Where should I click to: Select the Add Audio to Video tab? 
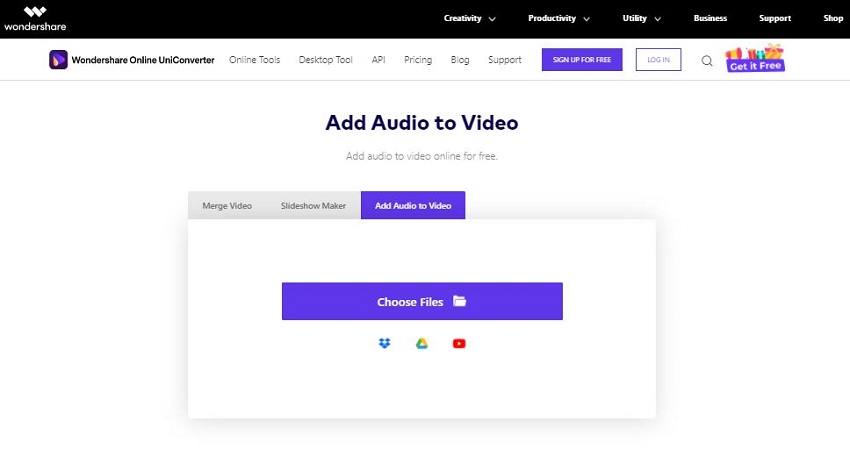pyautogui.click(x=413, y=205)
